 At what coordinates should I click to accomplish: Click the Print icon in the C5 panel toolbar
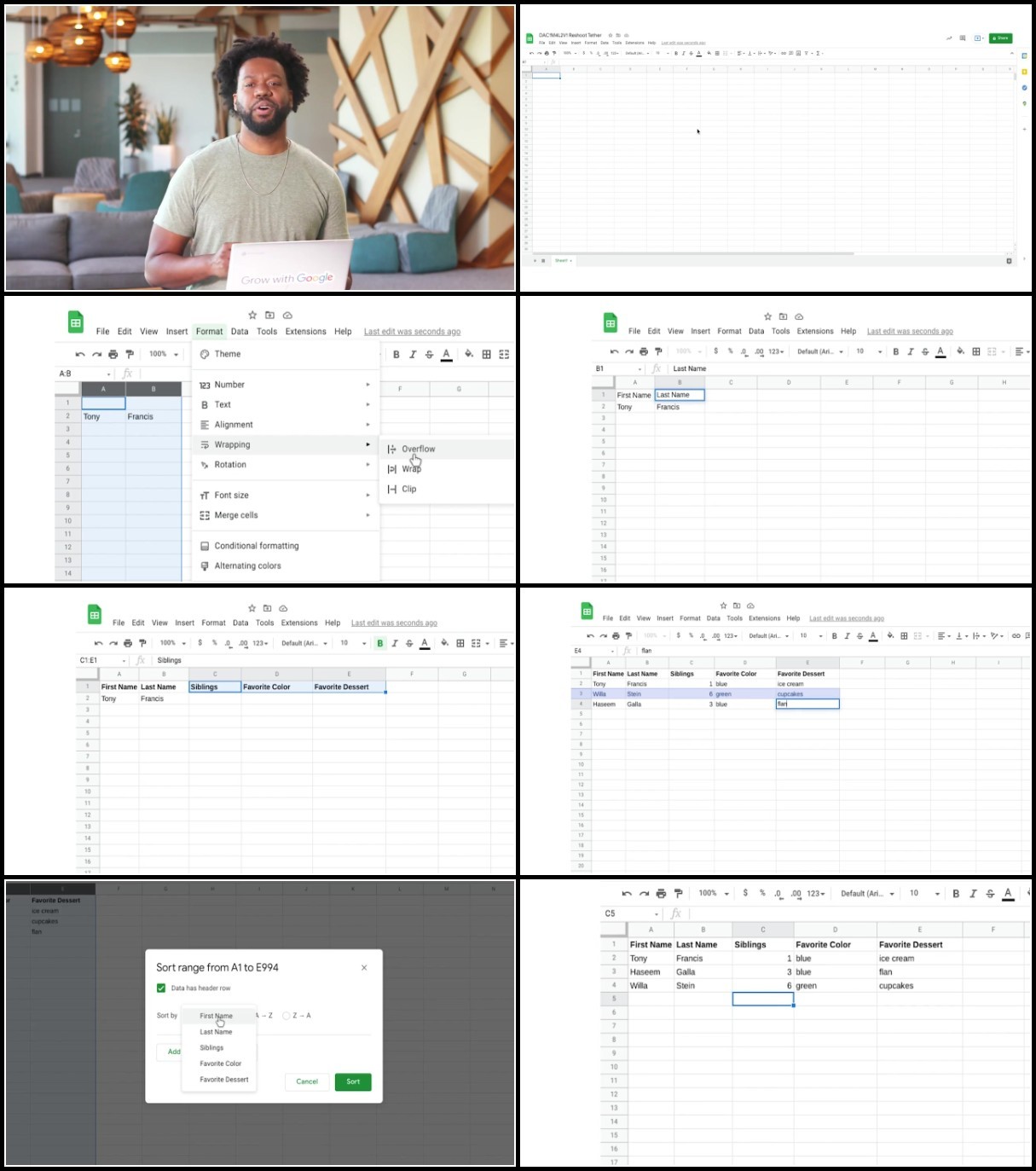point(661,893)
